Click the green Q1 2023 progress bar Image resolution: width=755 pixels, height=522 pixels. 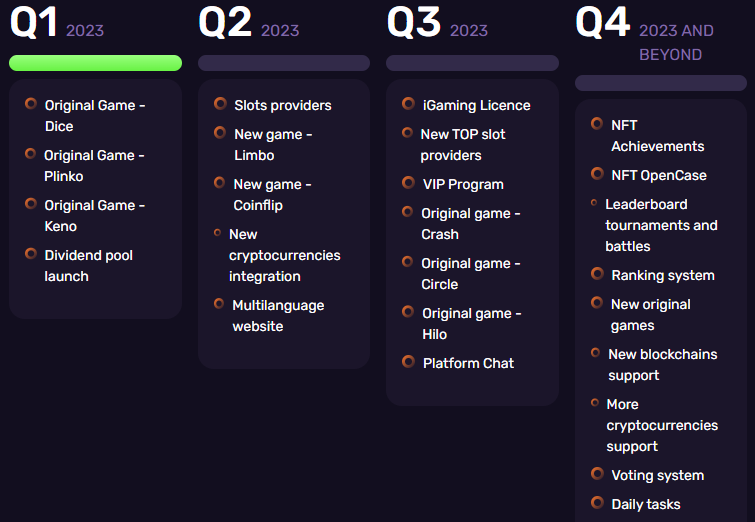point(95,63)
